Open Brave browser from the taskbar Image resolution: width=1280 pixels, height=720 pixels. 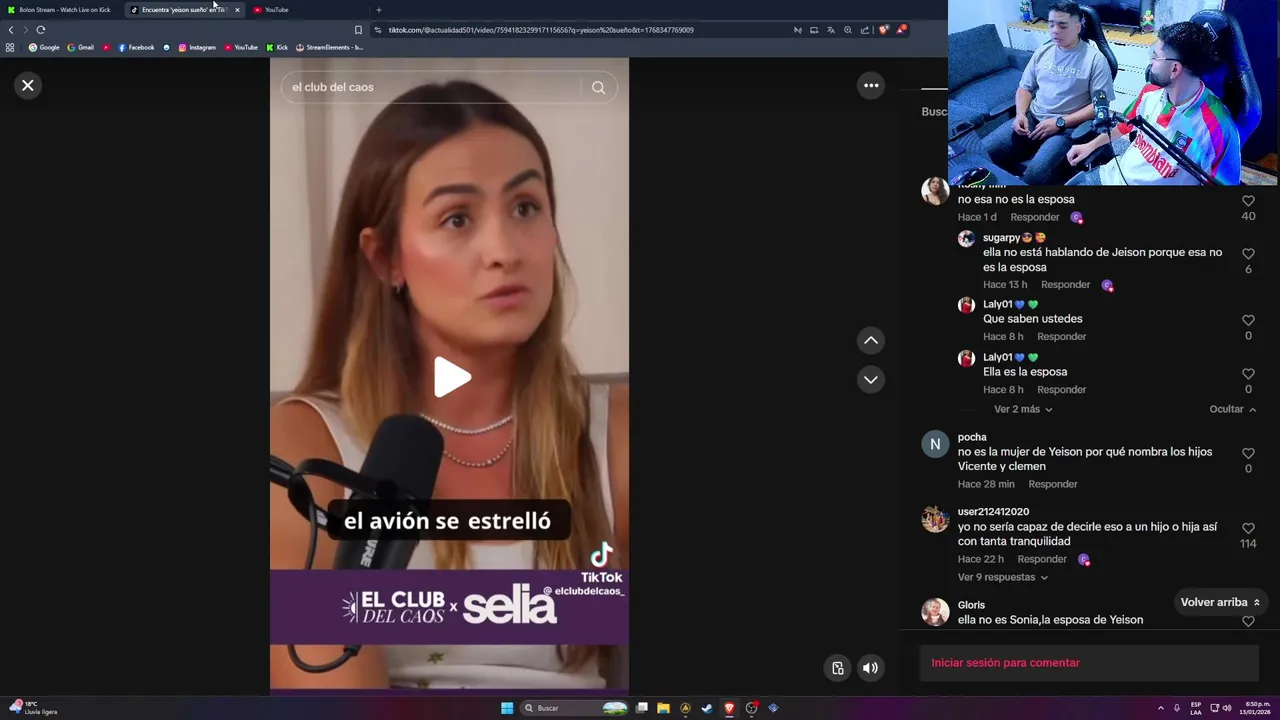click(x=729, y=708)
